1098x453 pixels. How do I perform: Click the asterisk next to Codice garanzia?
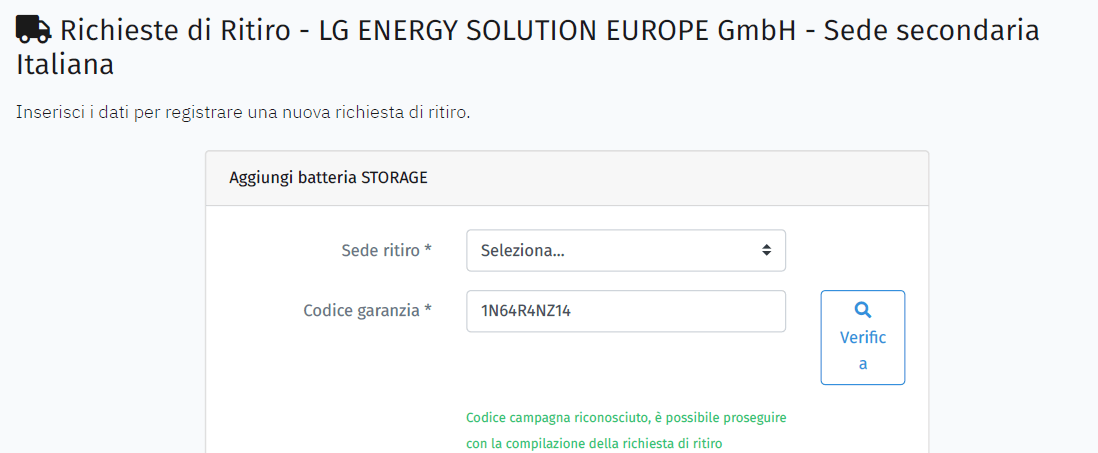[x=428, y=310]
